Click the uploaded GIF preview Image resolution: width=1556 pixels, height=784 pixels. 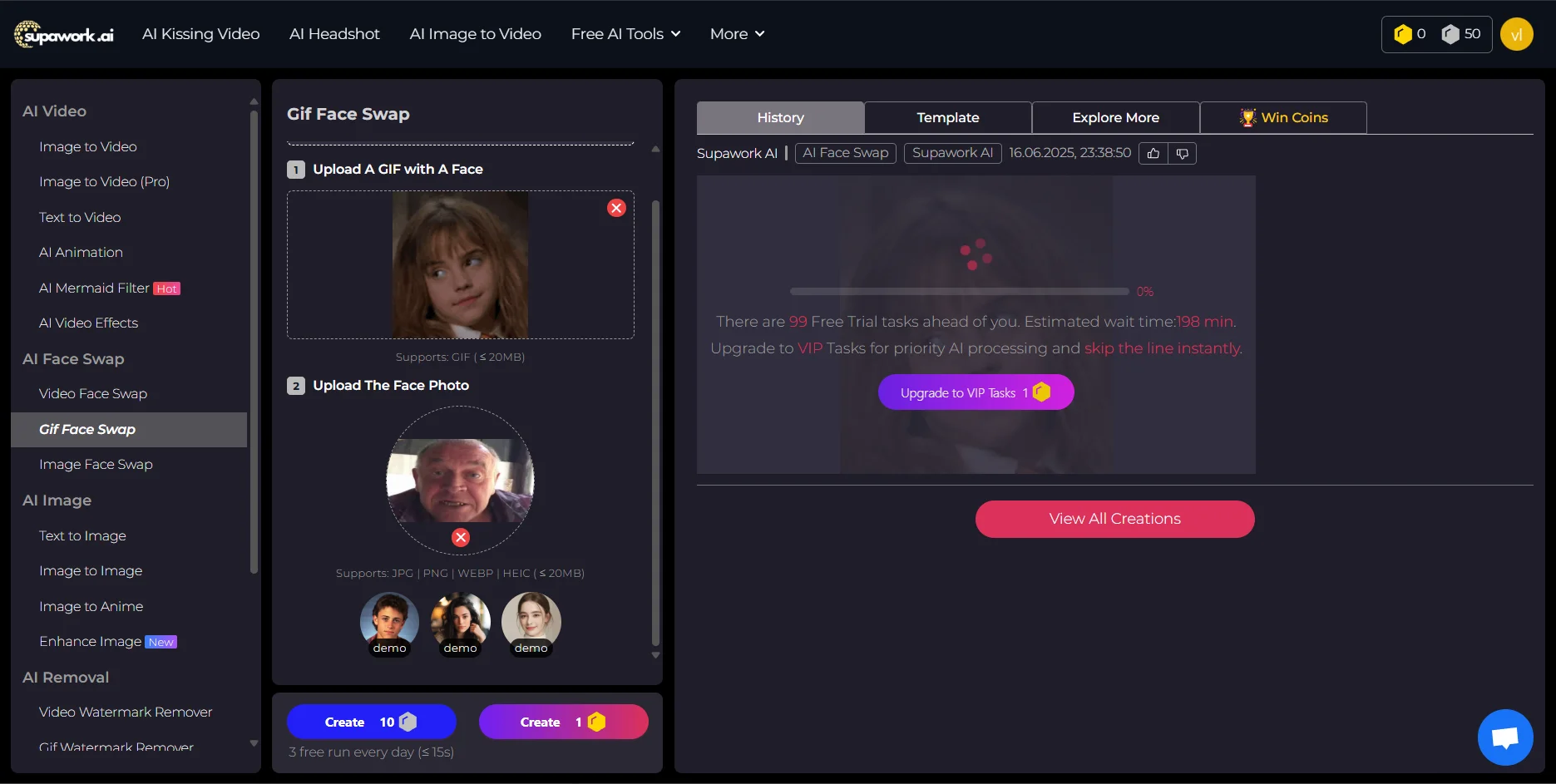coord(460,264)
